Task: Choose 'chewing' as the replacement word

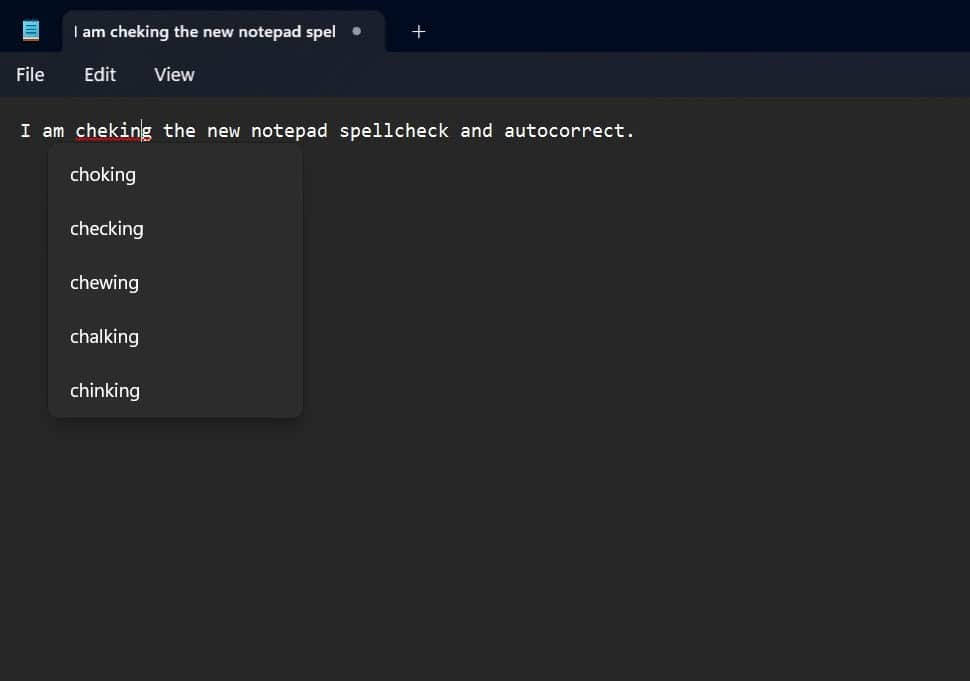Action: coord(104,282)
